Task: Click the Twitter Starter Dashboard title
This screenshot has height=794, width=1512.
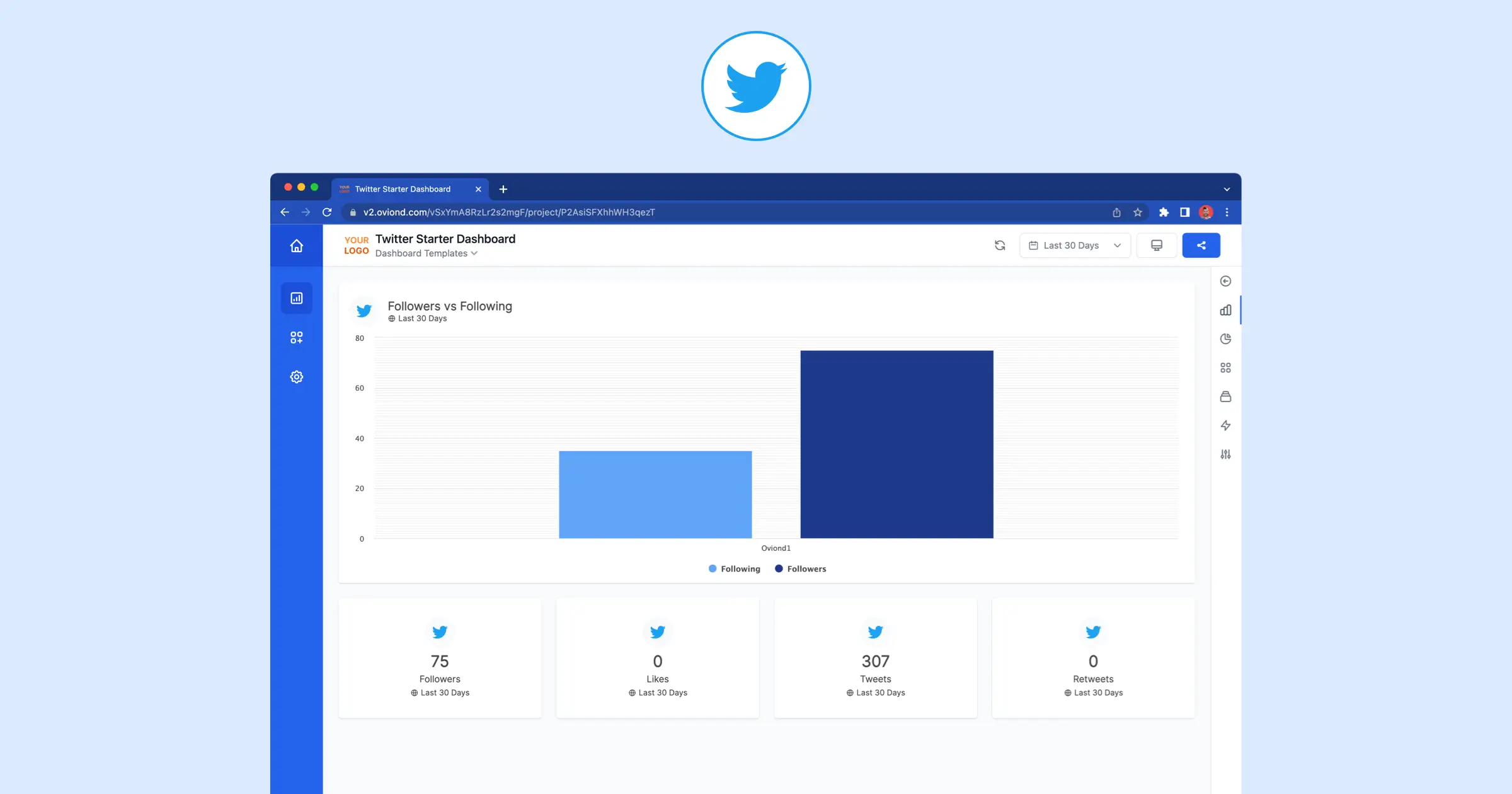Action: click(x=445, y=239)
